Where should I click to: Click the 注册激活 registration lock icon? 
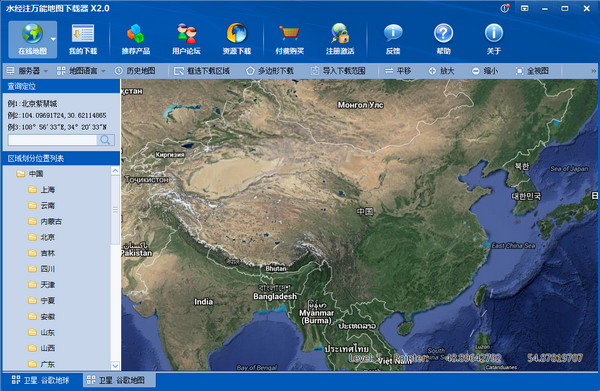[x=340, y=34]
